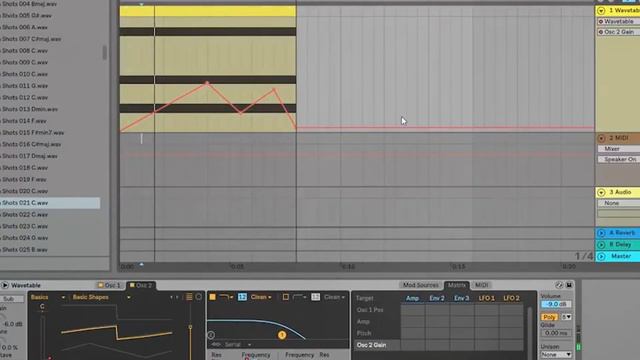The width and height of the screenshot is (640, 360).
Task: Select the Env 3 column header
Action: click(x=462, y=298)
